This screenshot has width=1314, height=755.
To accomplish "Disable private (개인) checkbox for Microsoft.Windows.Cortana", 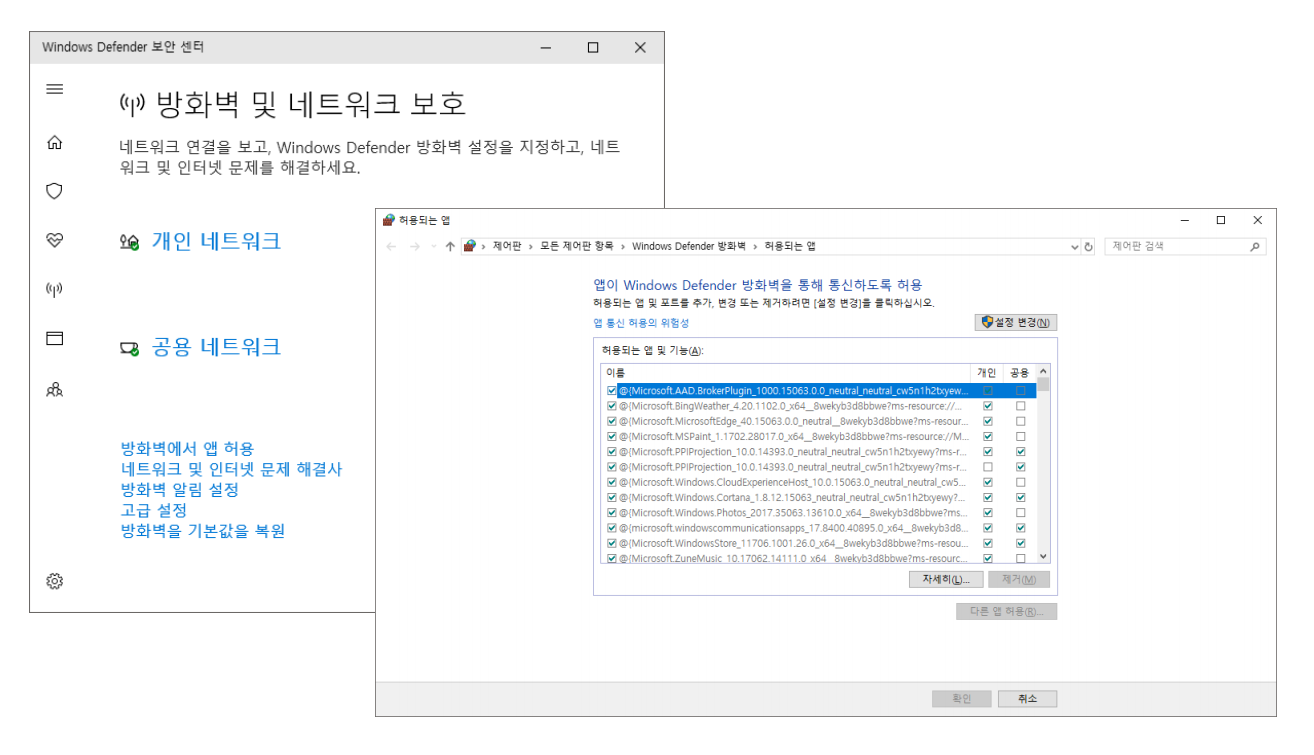I will click(988, 497).
